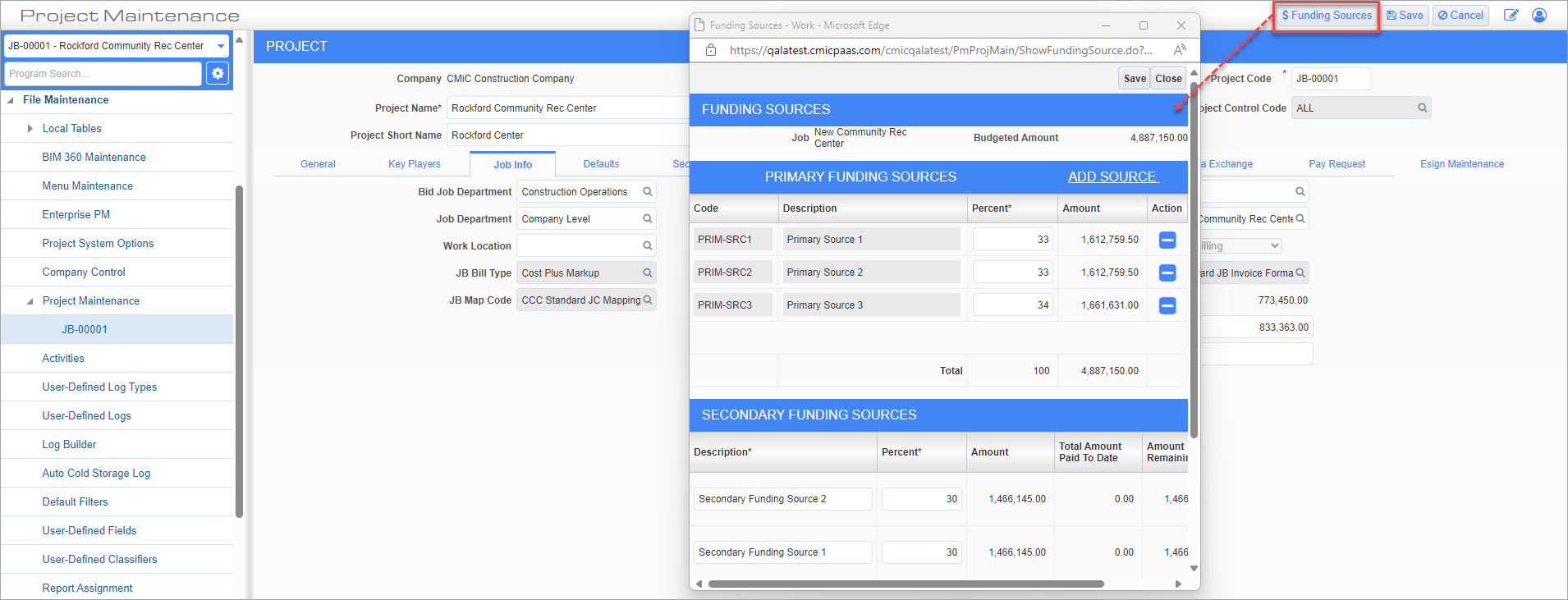Click the ADD SOURCE link
The width and height of the screenshot is (1568, 600).
tap(1112, 176)
